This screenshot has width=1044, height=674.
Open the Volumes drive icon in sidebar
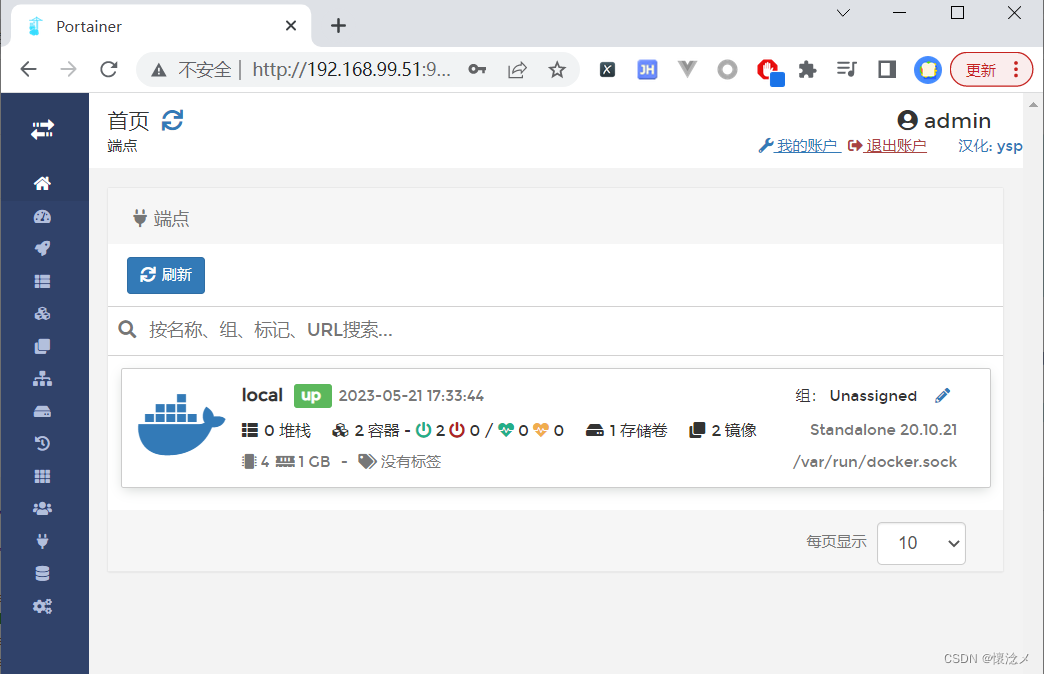click(x=42, y=411)
